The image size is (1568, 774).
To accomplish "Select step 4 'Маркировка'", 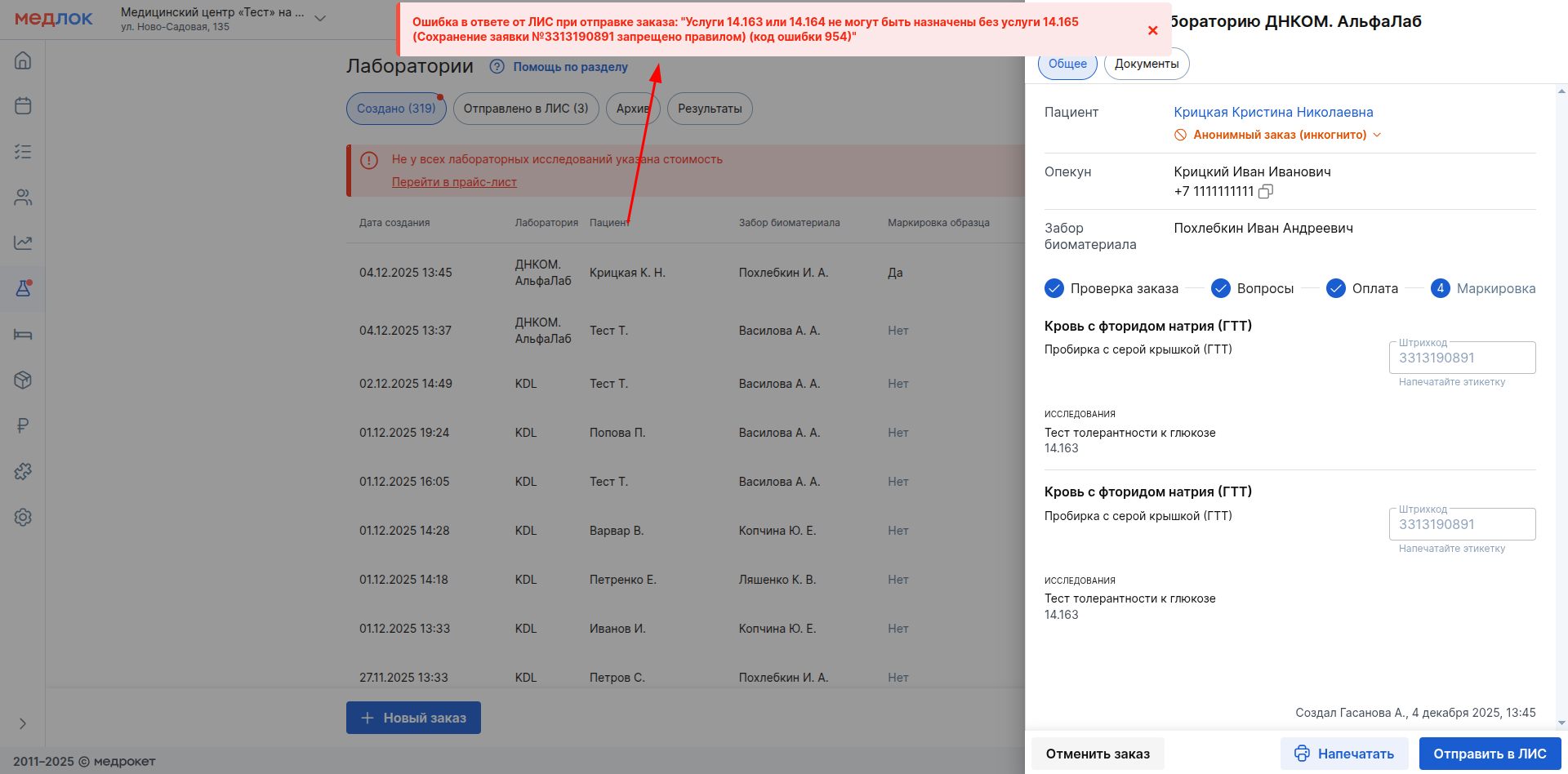I will coord(1483,288).
